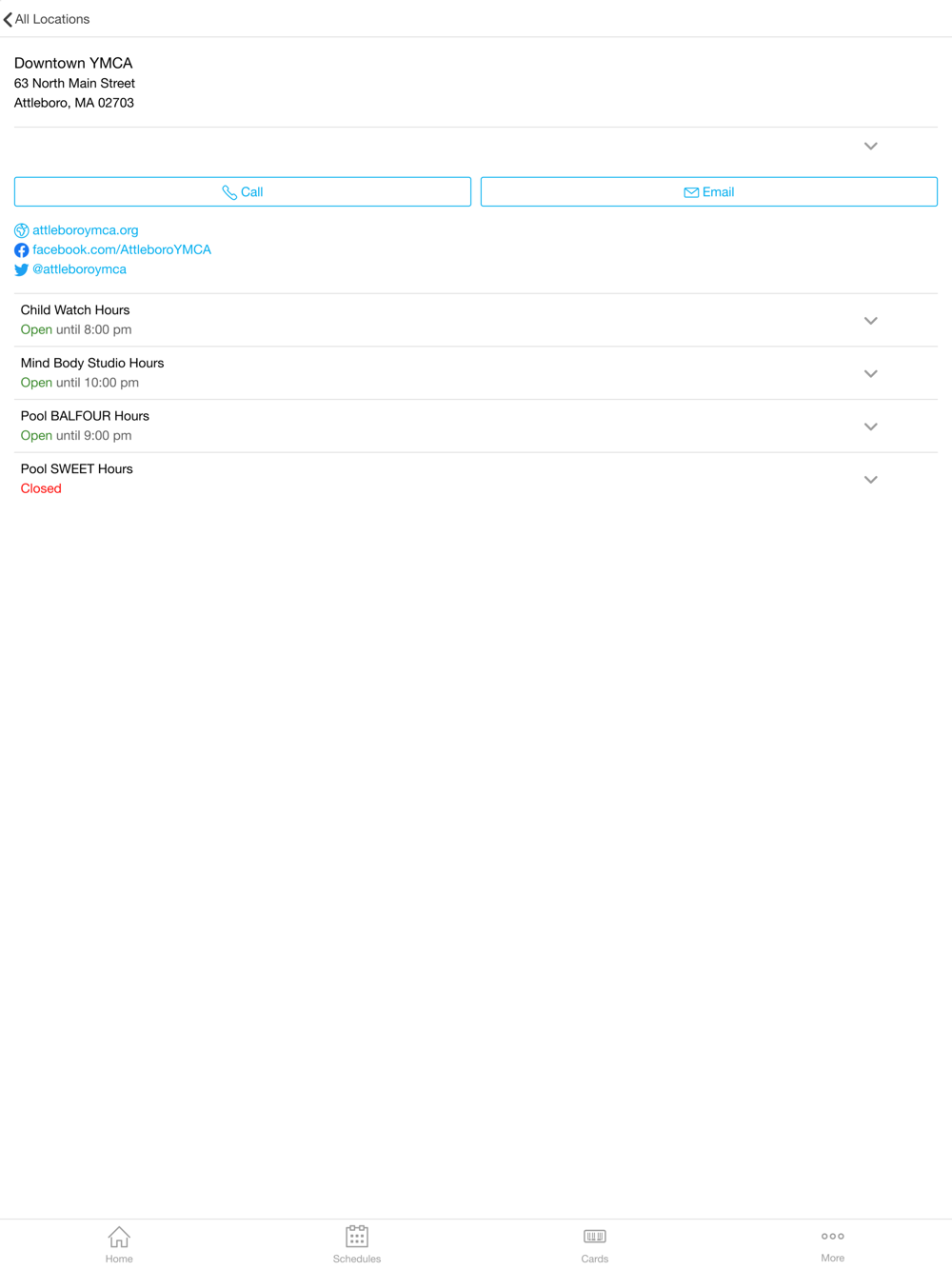
Task: Email the Downtown YMCA
Action: pyautogui.click(x=709, y=191)
